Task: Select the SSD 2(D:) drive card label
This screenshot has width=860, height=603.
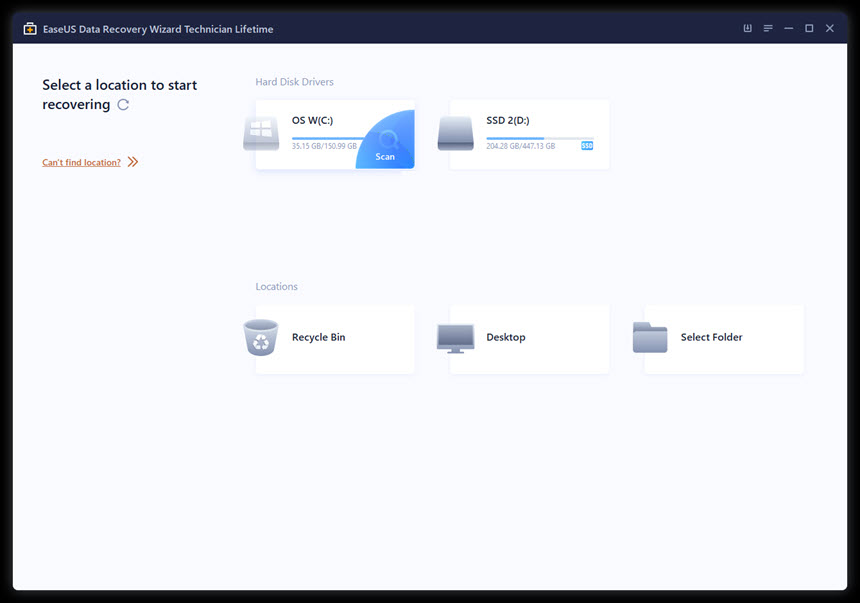Action: pyautogui.click(x=507, y=120)
